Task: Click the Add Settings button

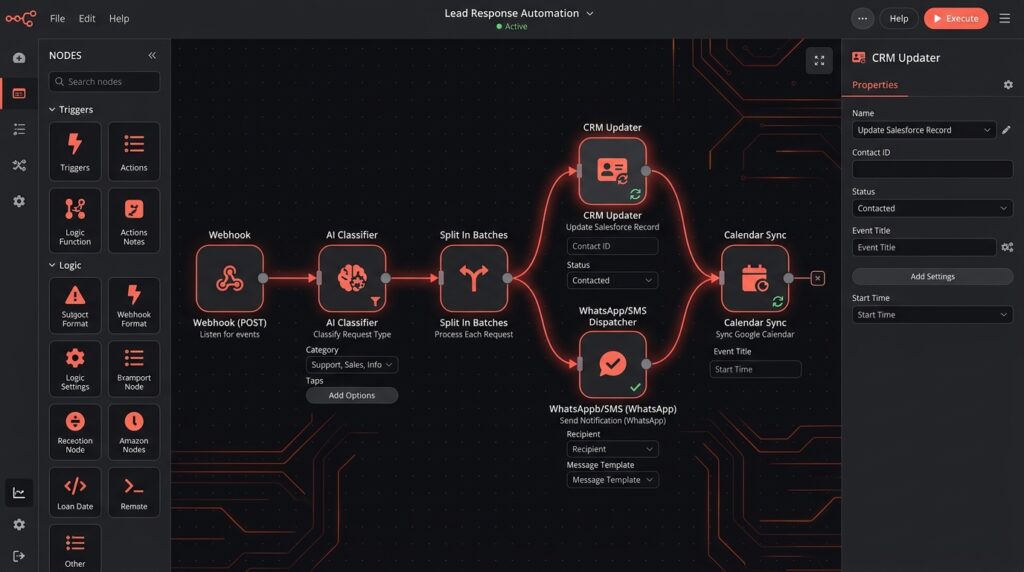Action: 933,276
